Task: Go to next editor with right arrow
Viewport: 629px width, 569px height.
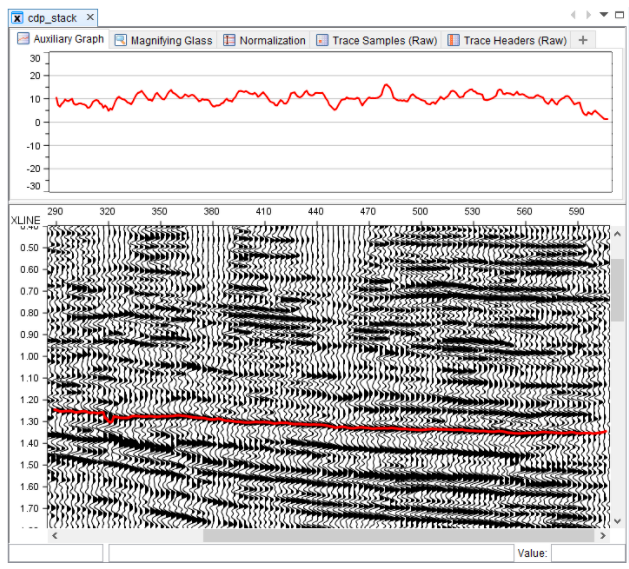Action: pyautogui.click(x=588, y=15)
